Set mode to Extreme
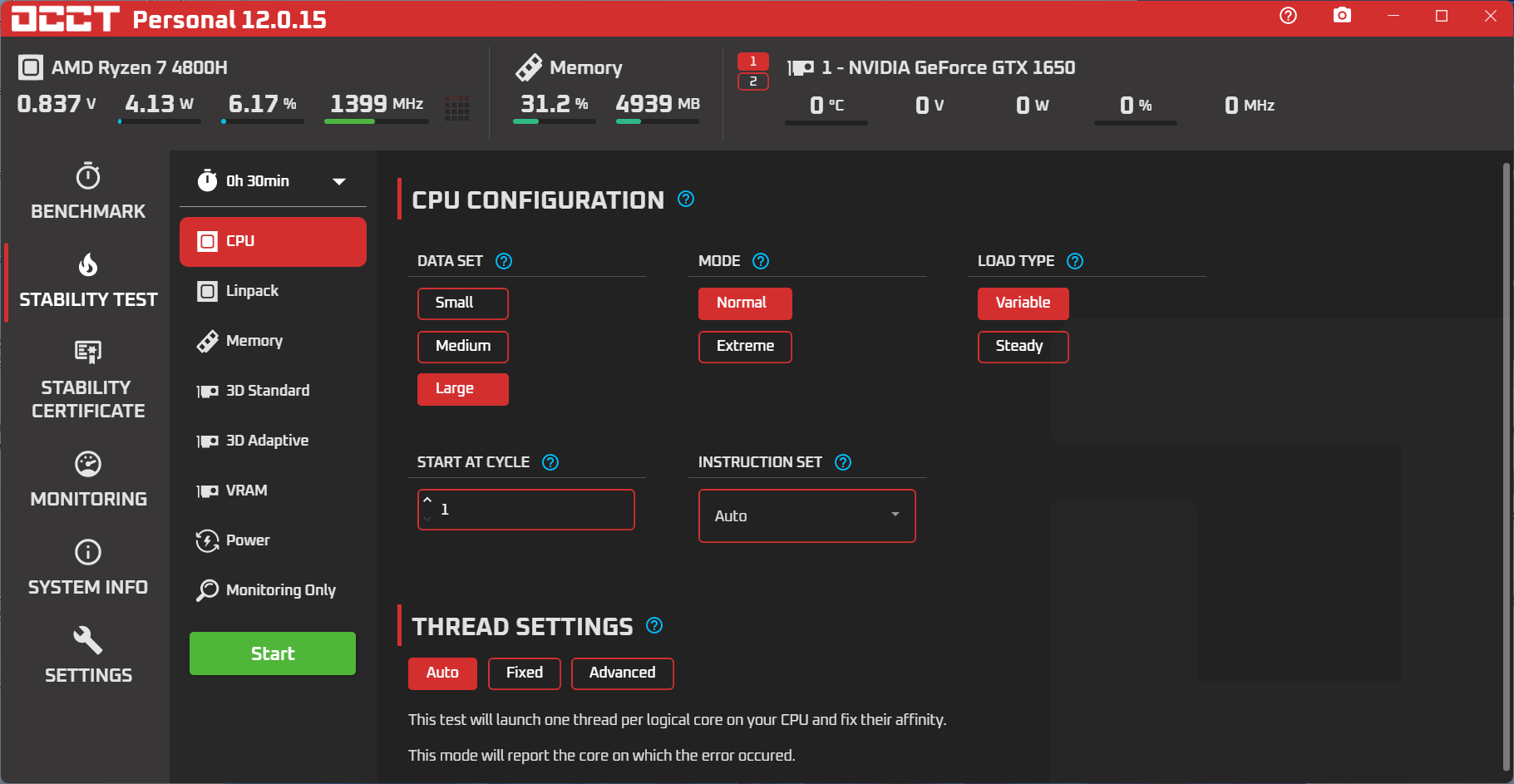Screen dimensions: 1514x784 (x=745, y=347)
